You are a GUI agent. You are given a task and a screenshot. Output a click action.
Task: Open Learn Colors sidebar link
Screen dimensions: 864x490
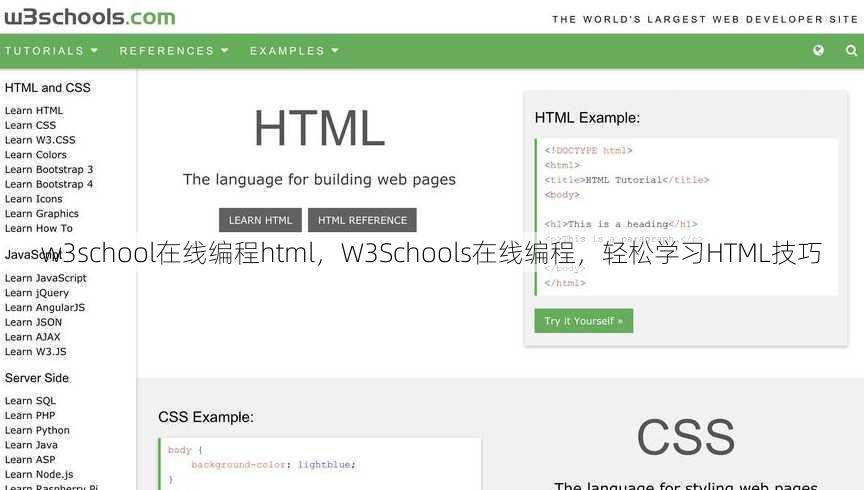[x=36, y=155]
